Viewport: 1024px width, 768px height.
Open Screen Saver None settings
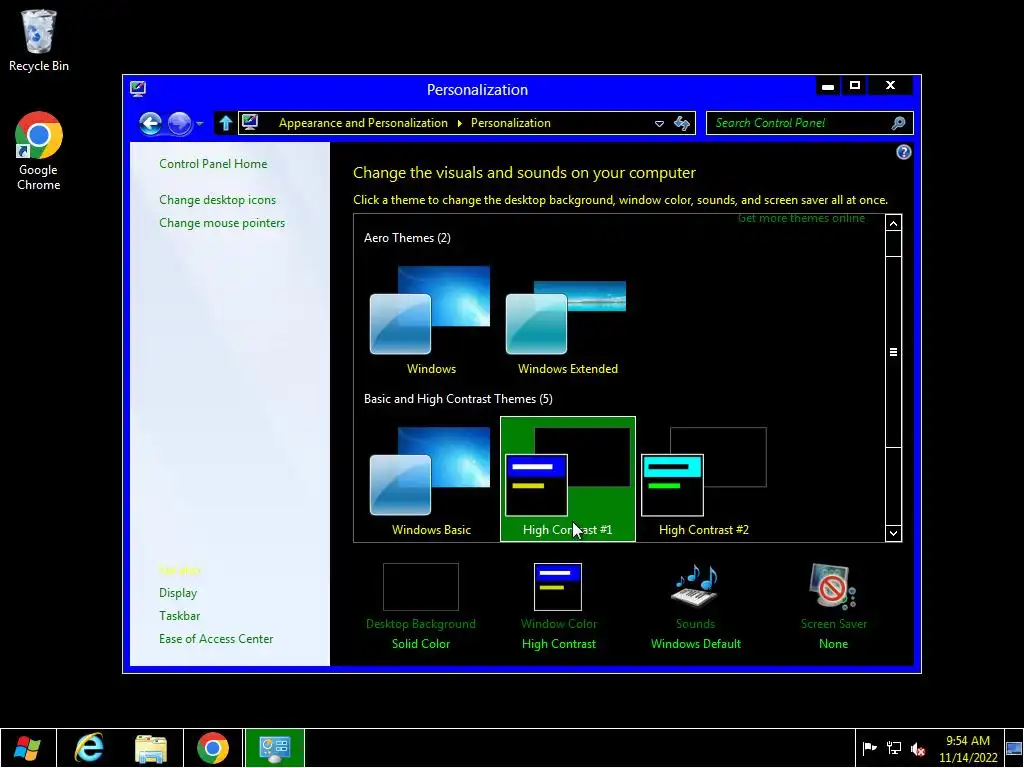click(833, 606)
